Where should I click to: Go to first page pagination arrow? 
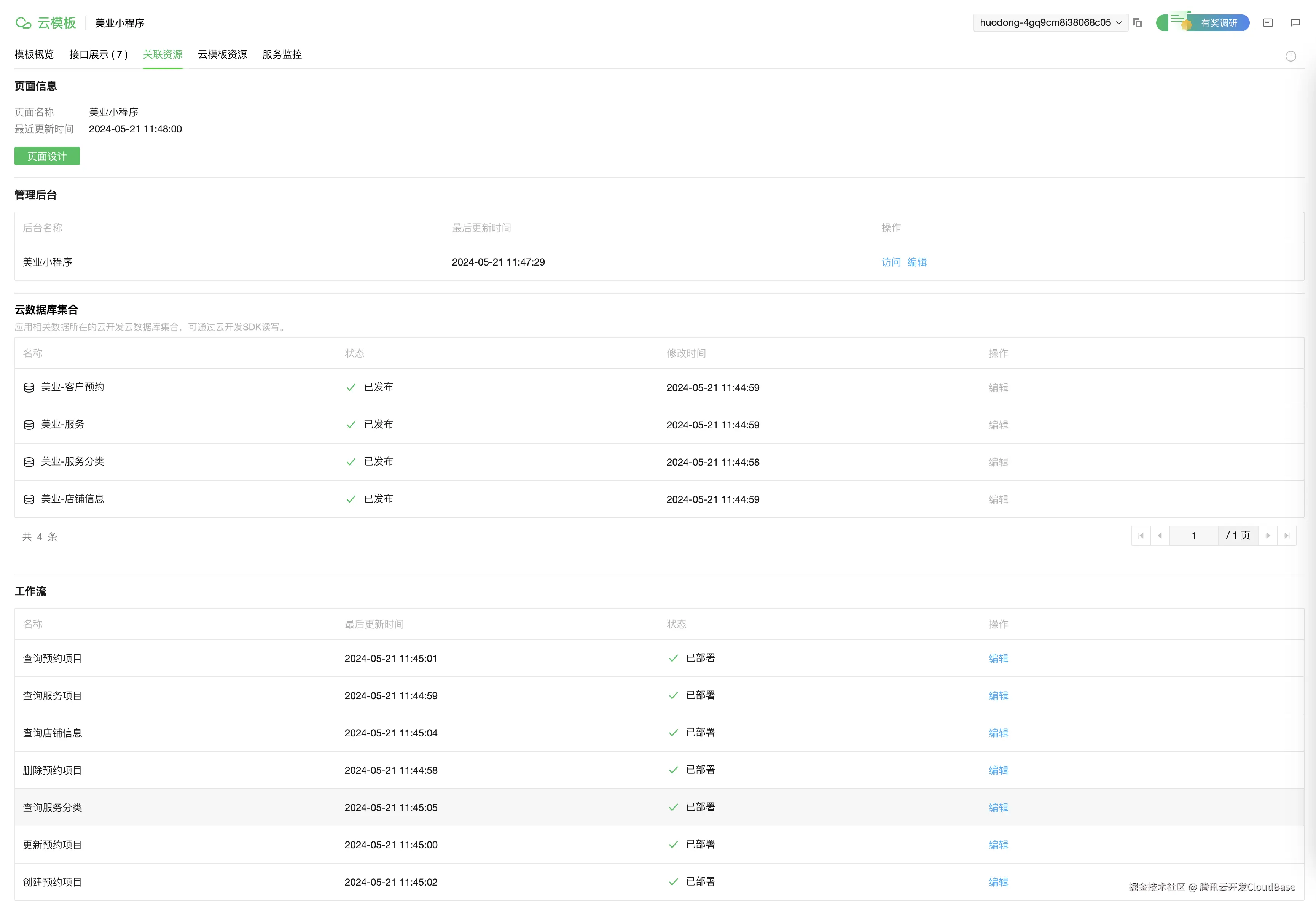coord(1141,536)
